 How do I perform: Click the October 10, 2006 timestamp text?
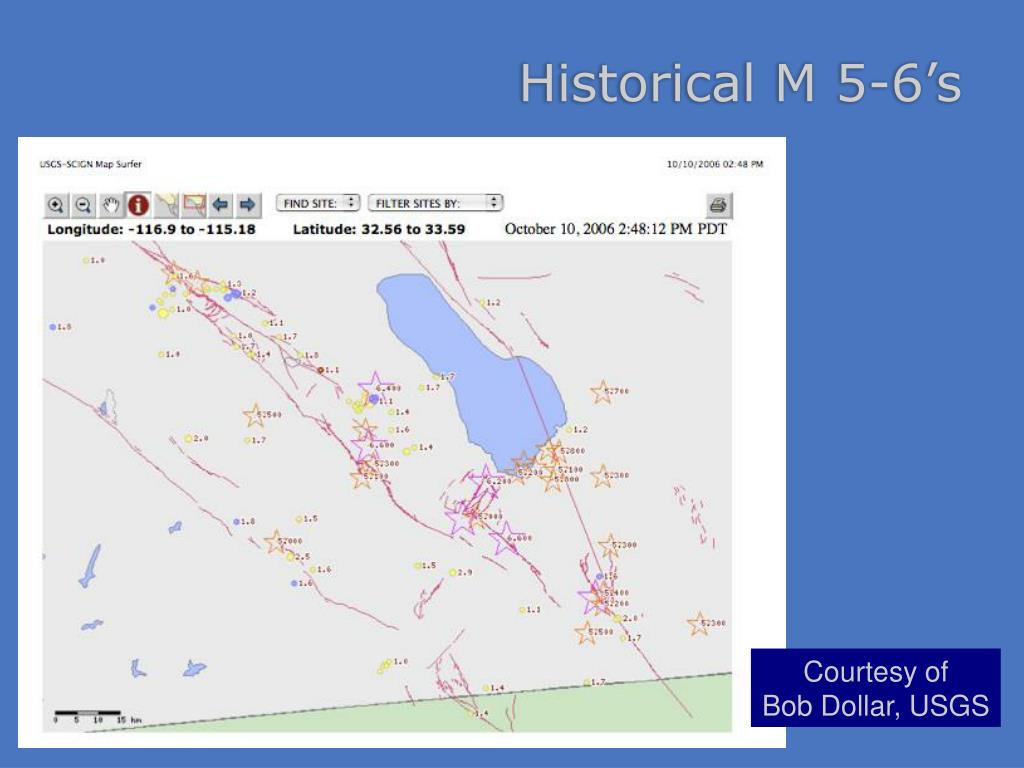pos(615,229)
